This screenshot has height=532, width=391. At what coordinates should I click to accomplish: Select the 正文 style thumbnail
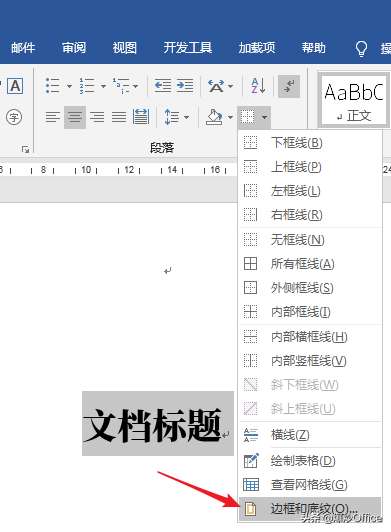point(354,100)
